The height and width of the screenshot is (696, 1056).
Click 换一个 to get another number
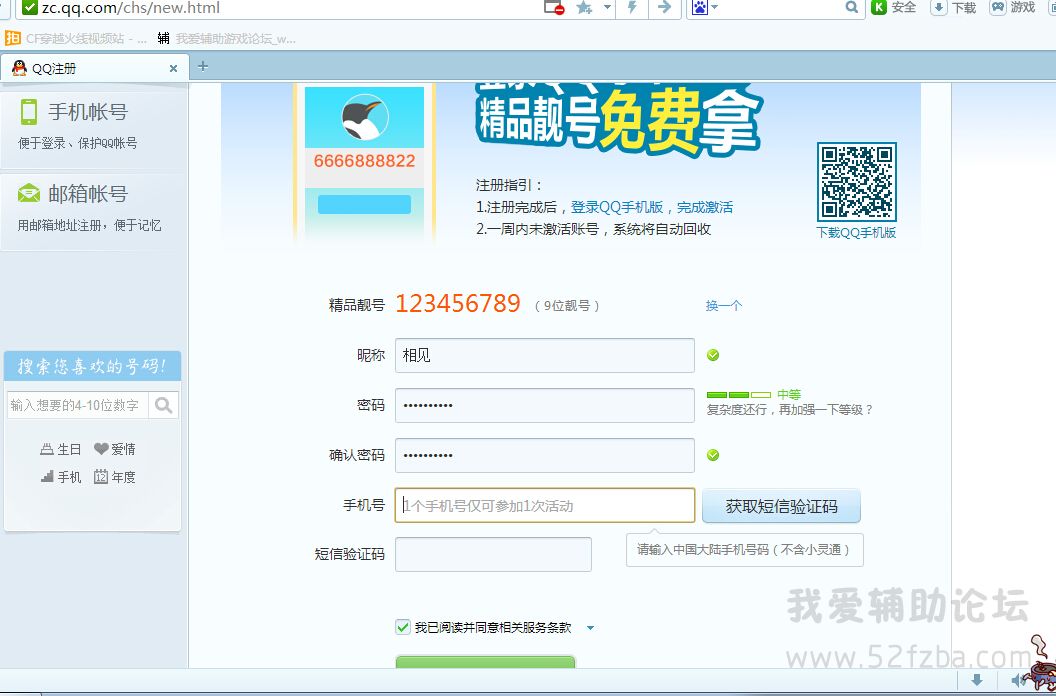[724, 305]
